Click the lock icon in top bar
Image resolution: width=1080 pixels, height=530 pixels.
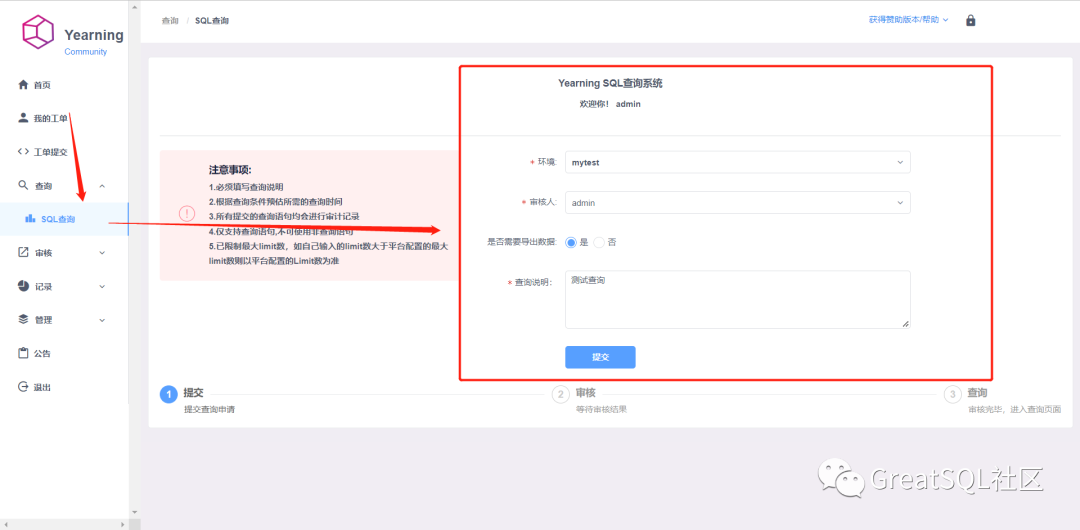coord(970,21)
